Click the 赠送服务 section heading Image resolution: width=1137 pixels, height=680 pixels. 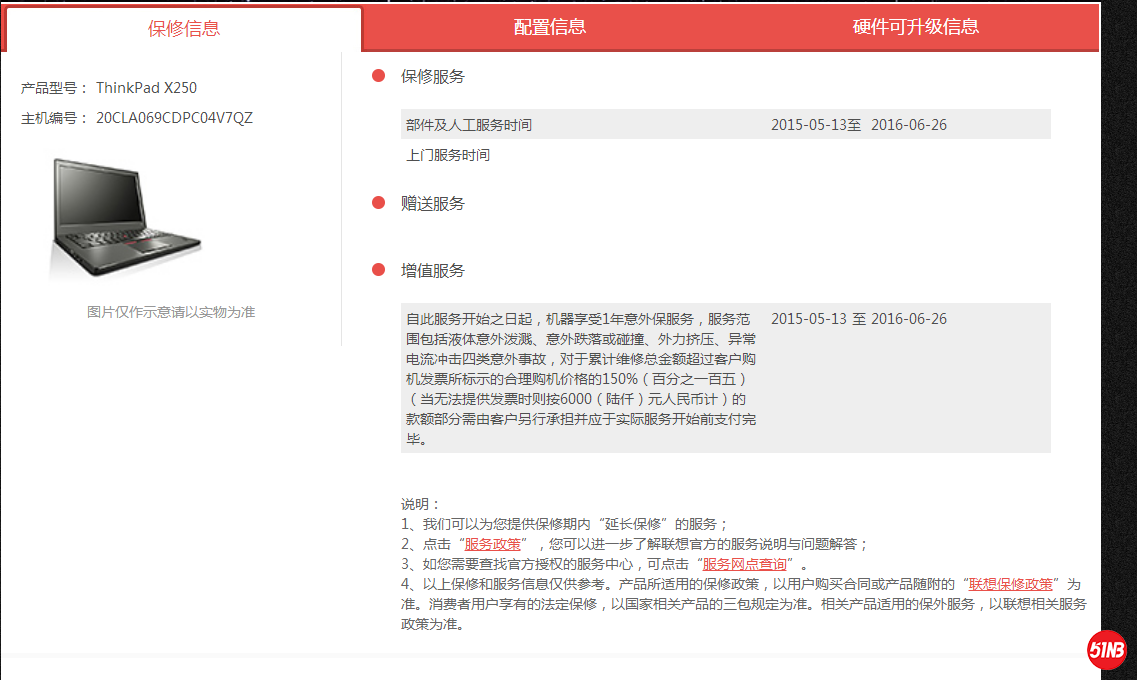point(433,203)
